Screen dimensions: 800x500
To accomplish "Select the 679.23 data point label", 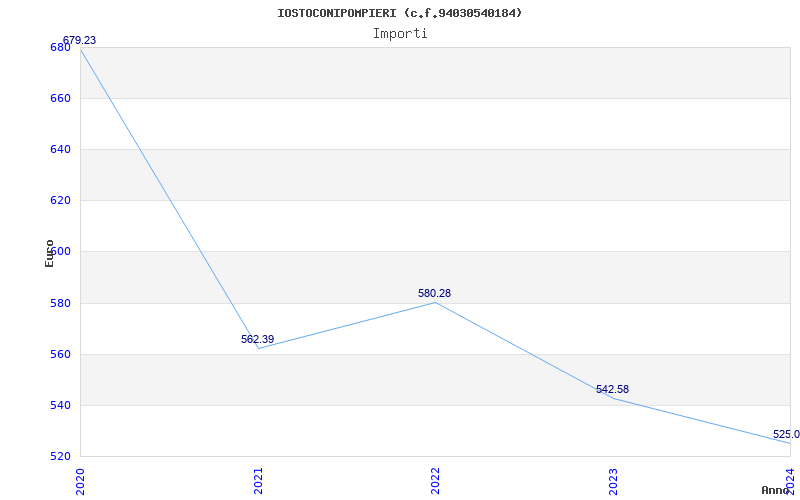I will [x=79, y=41].
